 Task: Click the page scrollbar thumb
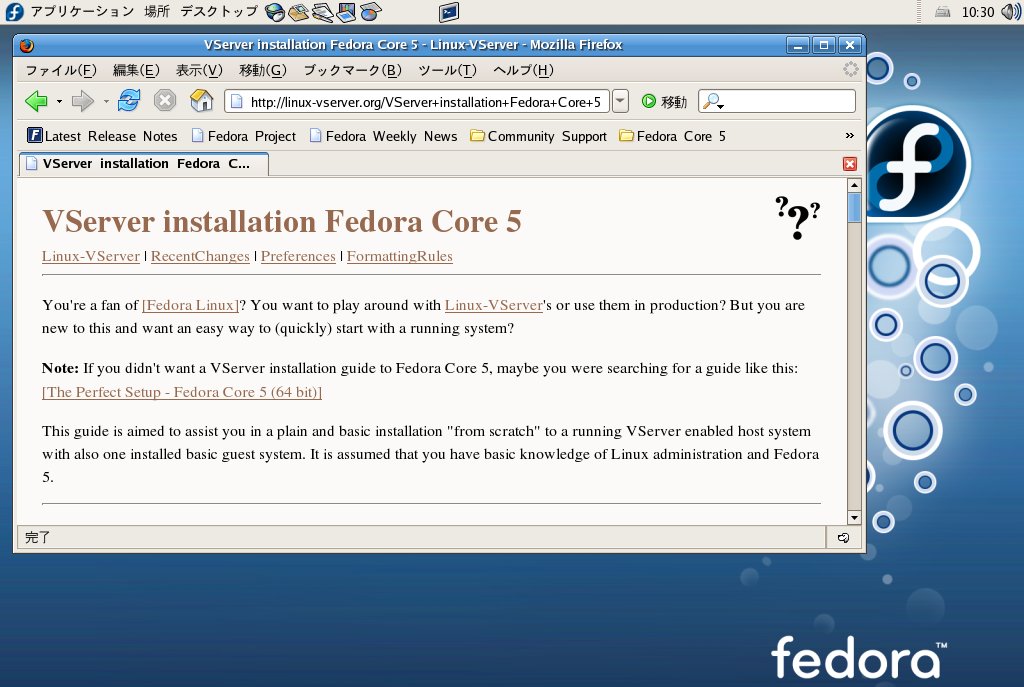tap(854, 208)
